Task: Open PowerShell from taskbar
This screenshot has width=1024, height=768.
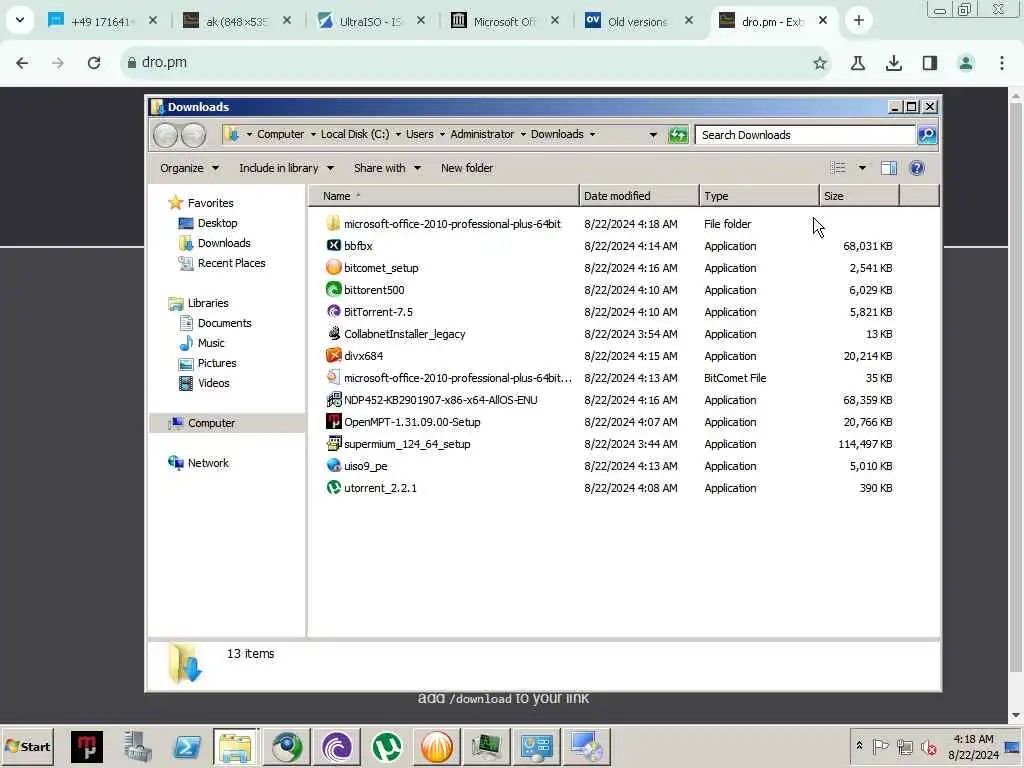Action: pos(187,746)
